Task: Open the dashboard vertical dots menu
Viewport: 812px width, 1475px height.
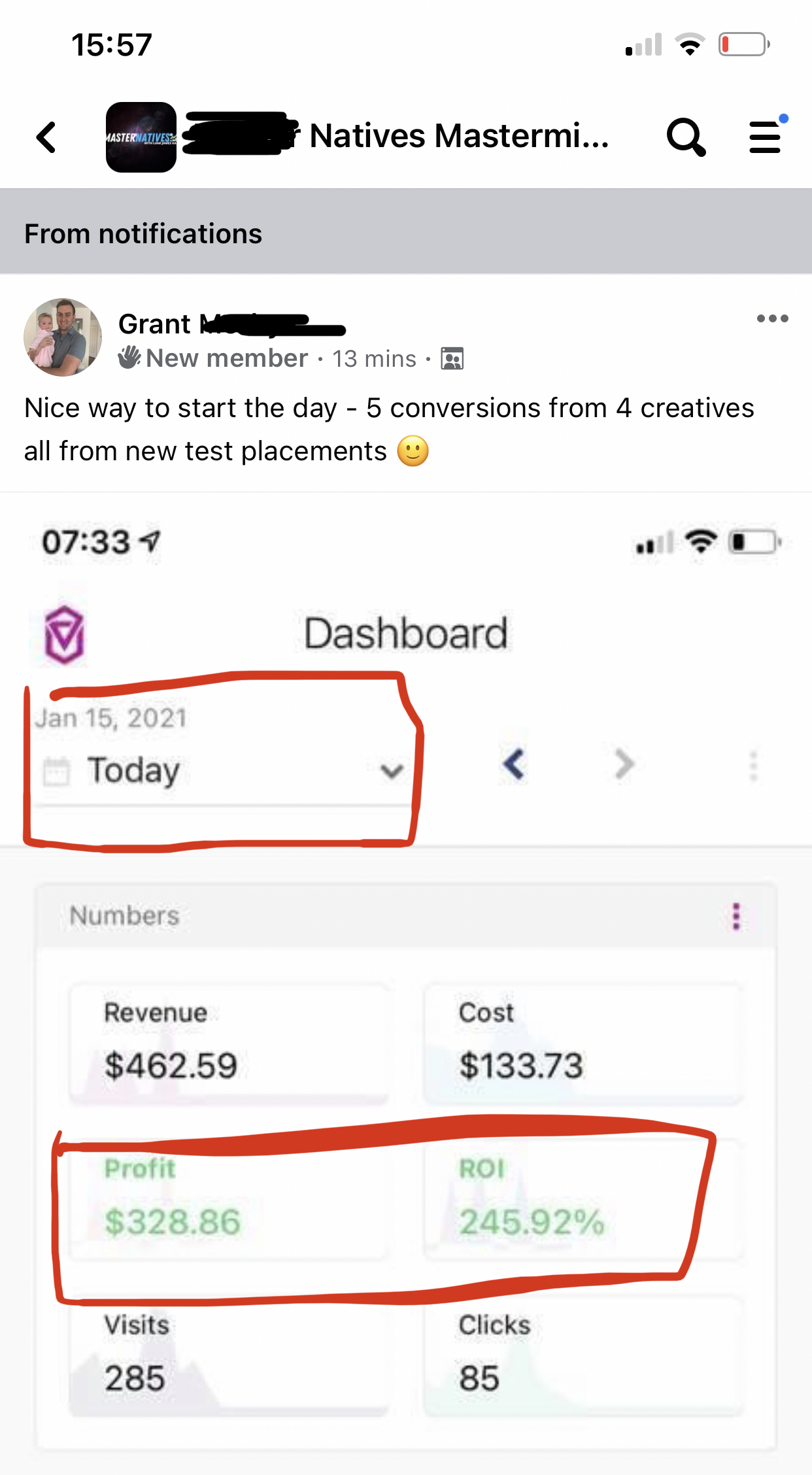Action: 753,766
